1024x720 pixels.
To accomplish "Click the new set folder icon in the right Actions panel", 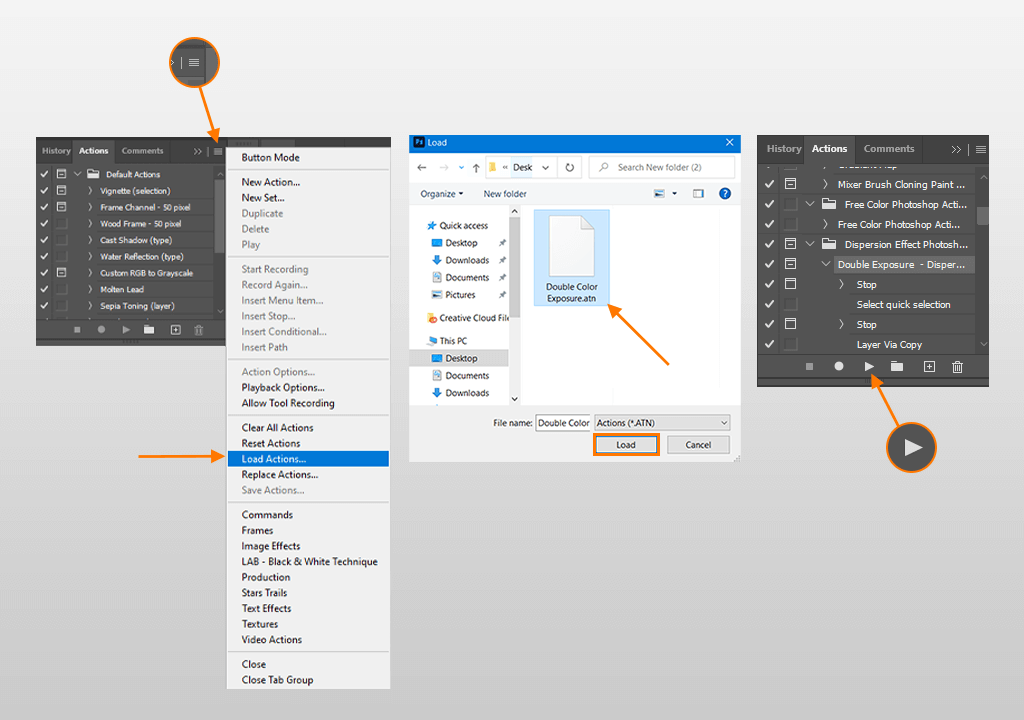I will coord(897,367).
